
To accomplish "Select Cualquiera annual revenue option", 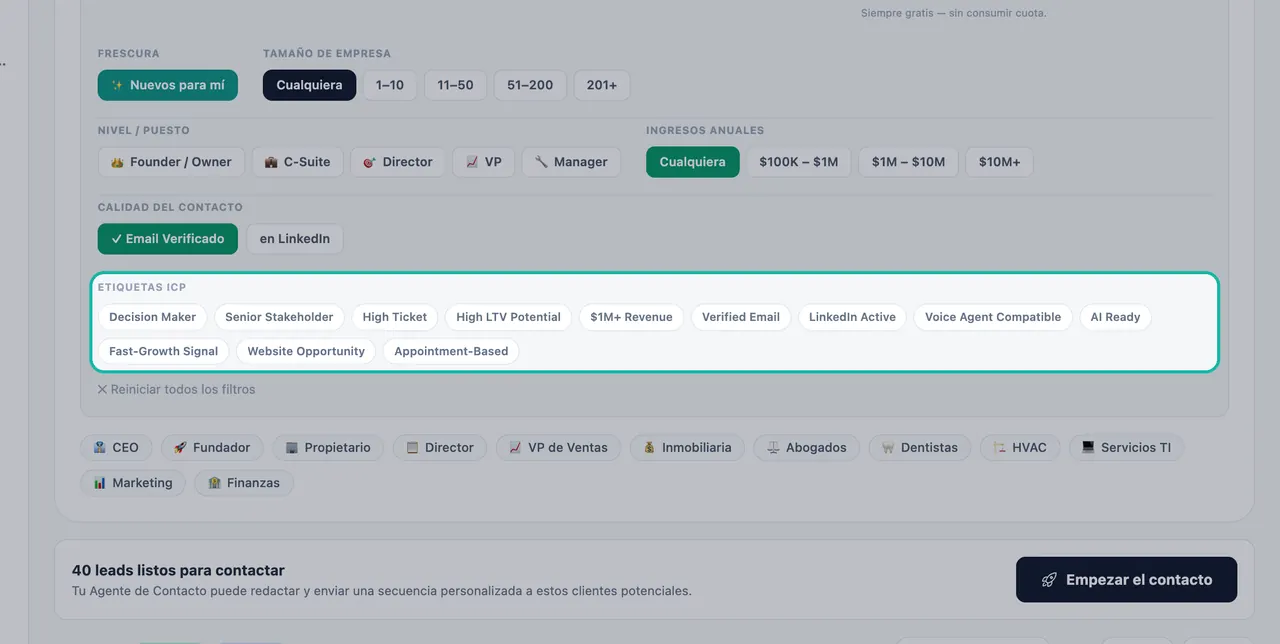I will (692, 162).
